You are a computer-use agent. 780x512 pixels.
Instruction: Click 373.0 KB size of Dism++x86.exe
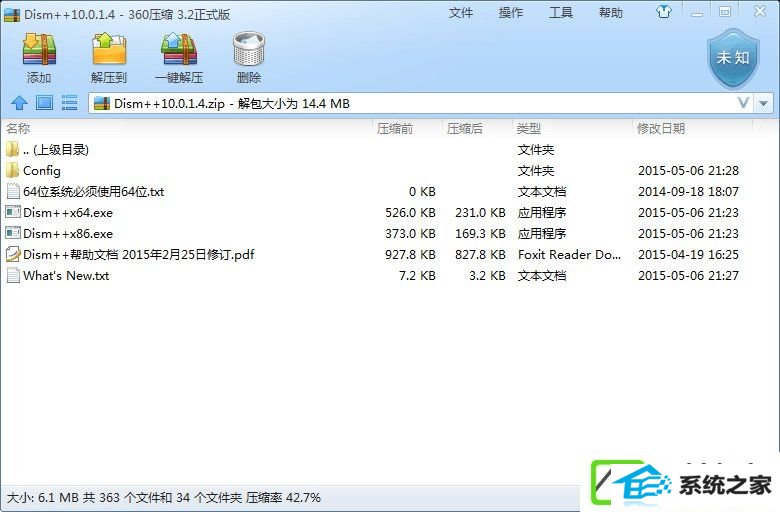pos(410,233)
